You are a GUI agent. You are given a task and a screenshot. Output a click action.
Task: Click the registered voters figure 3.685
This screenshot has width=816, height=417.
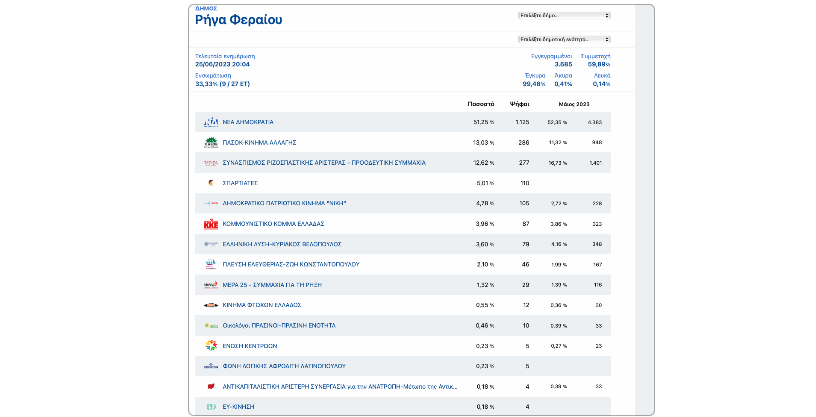[x=563, y=65]
